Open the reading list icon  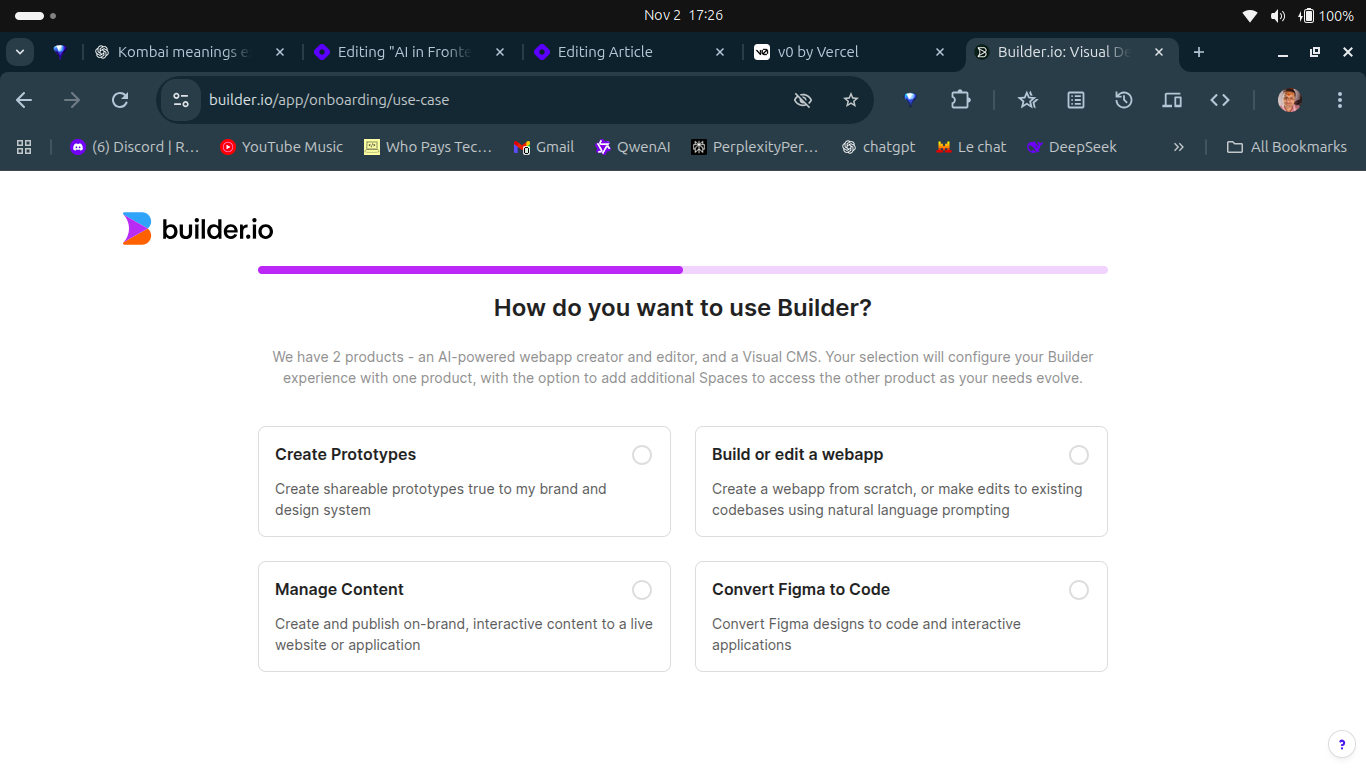[1076, 100]
